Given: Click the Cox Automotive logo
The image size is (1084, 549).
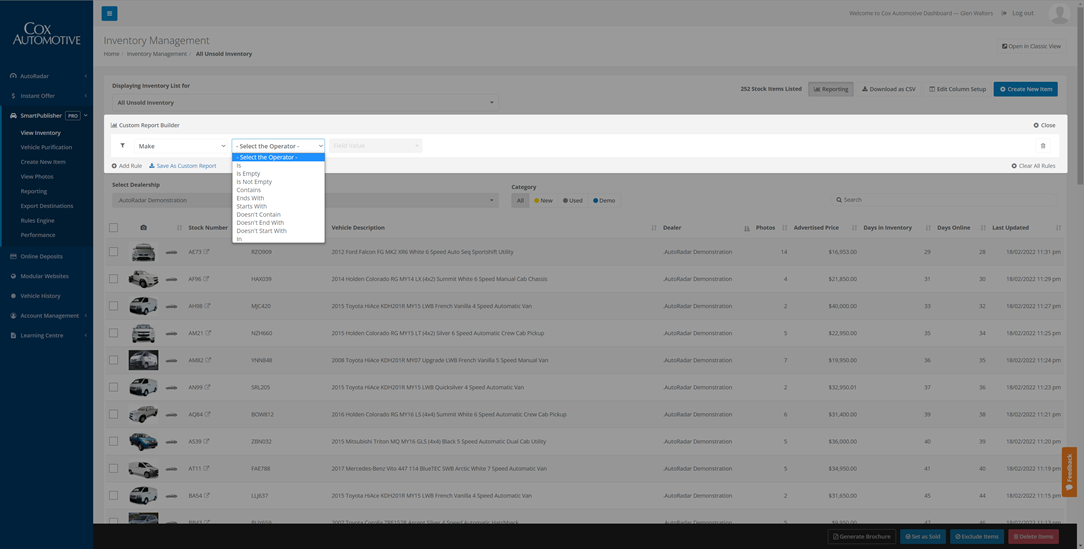Looking at the screenshot, I should click(46, 34).
